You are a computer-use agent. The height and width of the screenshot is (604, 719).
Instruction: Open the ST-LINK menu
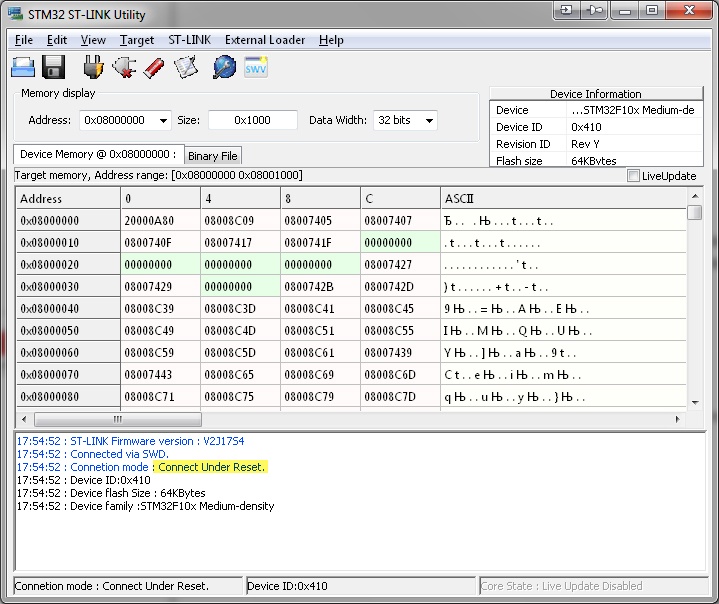point(189,40)
